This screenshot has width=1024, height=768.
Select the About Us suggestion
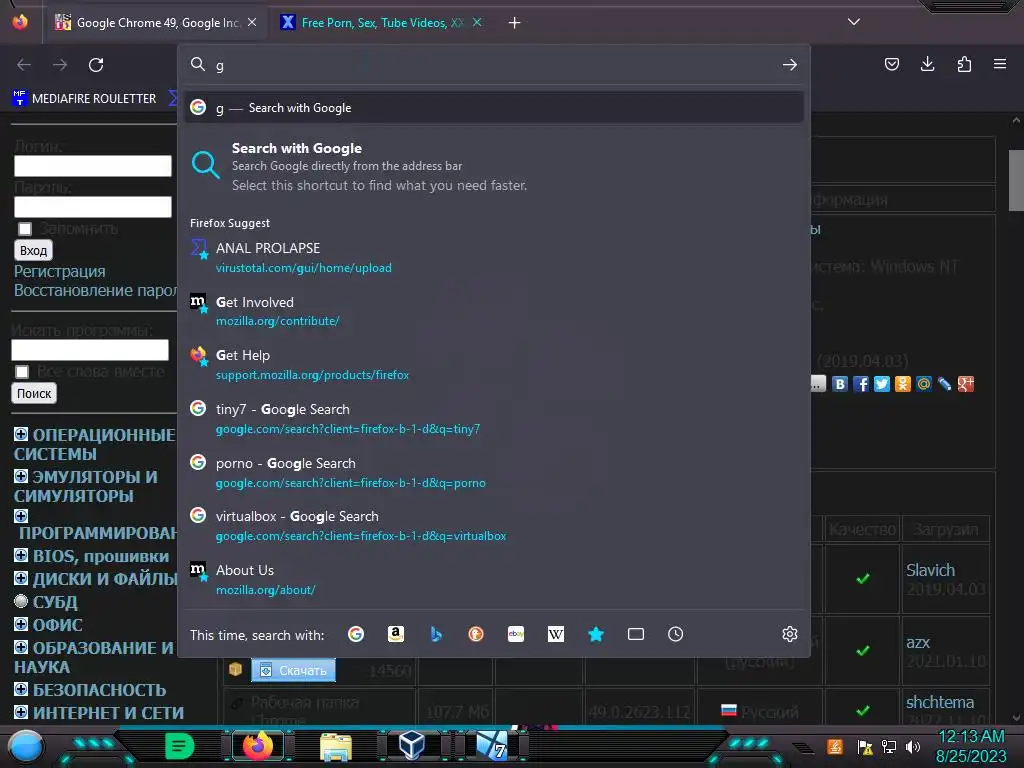[x=494, y=579]
